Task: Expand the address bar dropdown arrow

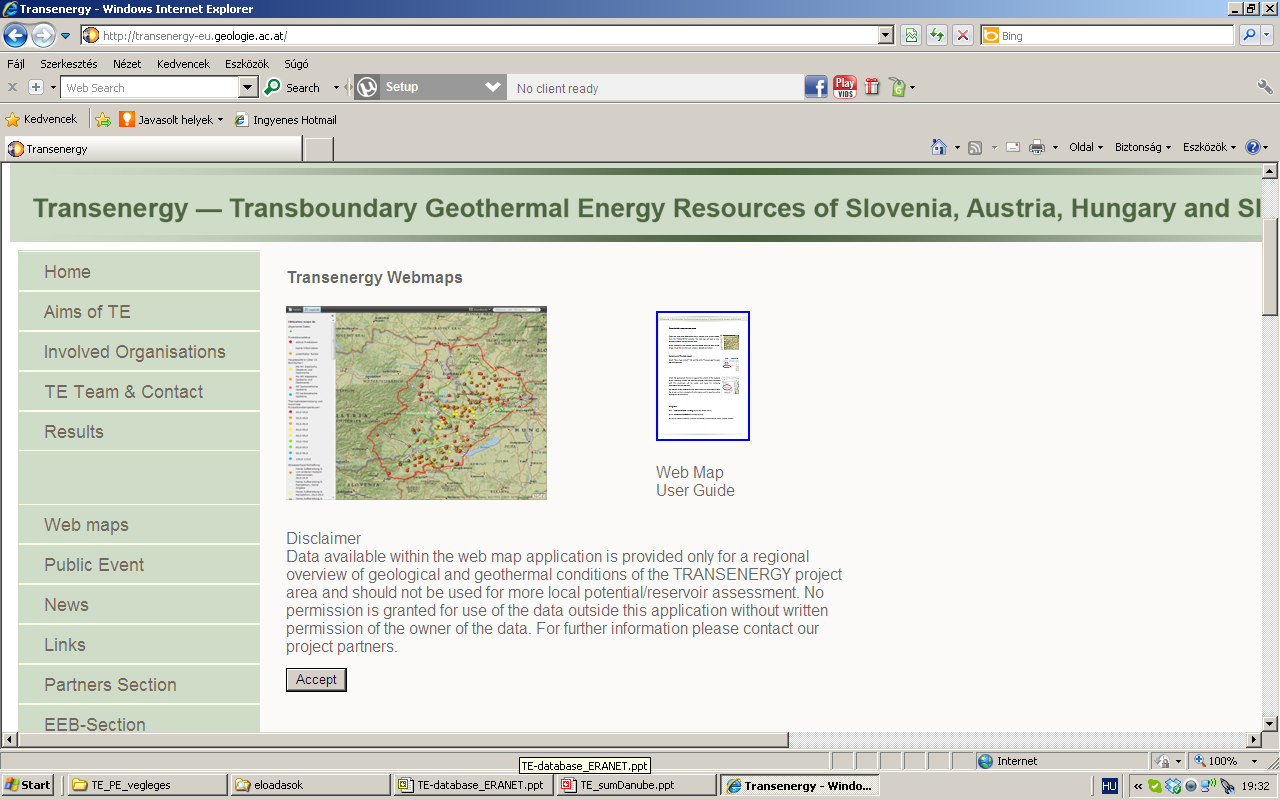Action: [886, 35]
